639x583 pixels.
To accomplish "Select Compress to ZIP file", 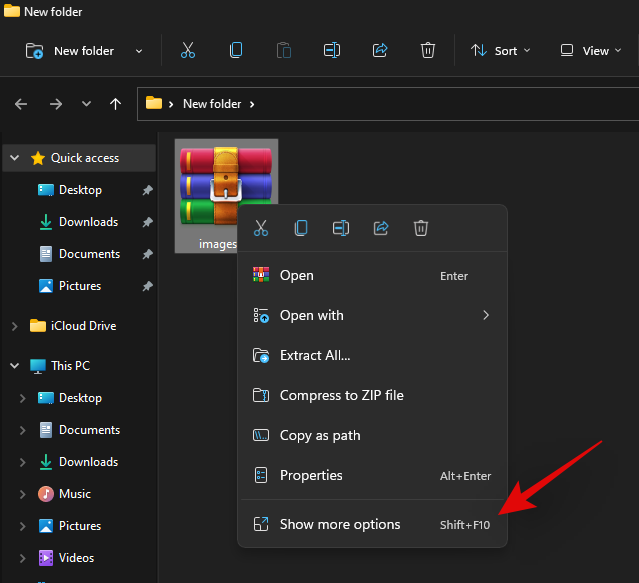I will [x=341, y=395].
